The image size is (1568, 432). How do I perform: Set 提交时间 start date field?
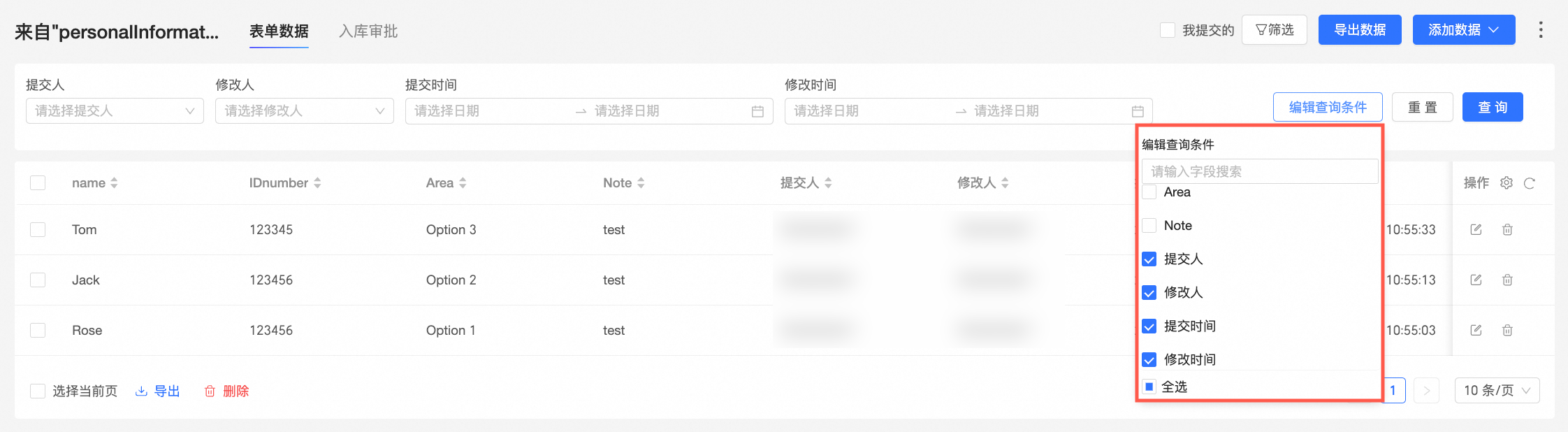[x=489, y=111]
